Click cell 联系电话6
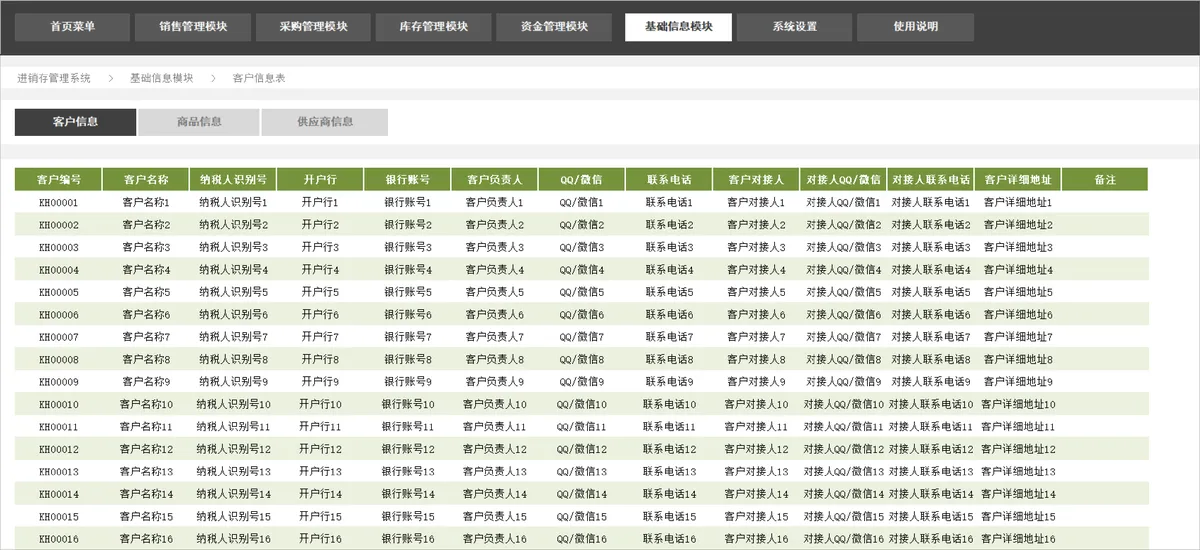Viewport: 1200px width, 550px height. pyautogui.click(x=669, y=315)
